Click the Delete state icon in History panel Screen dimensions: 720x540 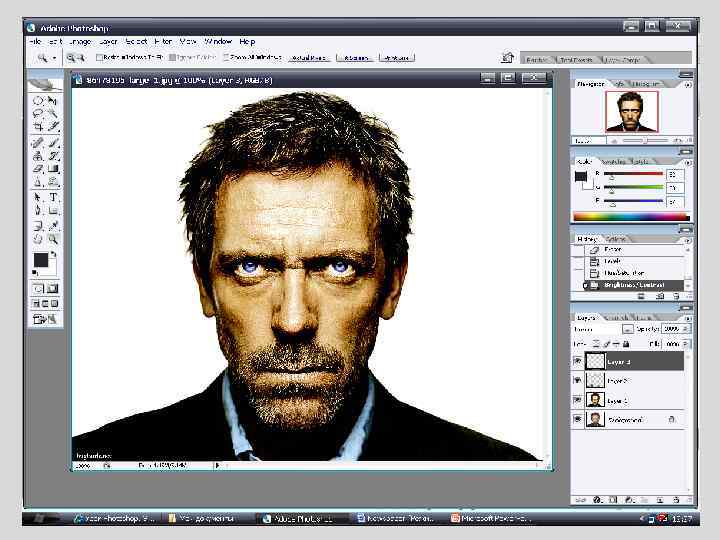tap(676, 296)
